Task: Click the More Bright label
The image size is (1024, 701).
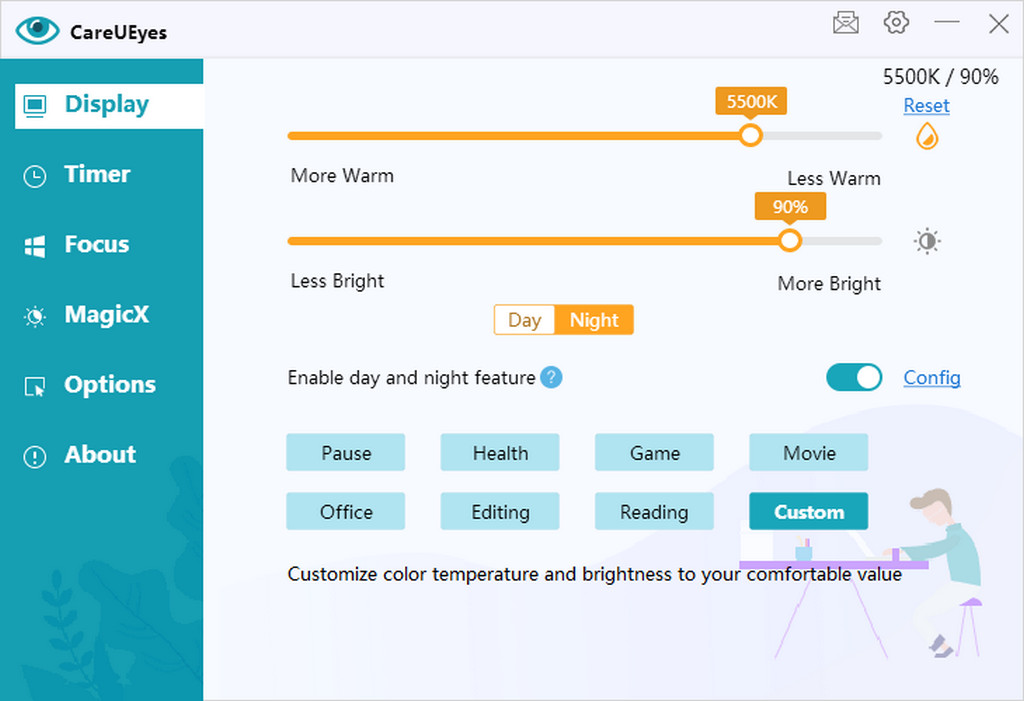Action: [829, 284]
